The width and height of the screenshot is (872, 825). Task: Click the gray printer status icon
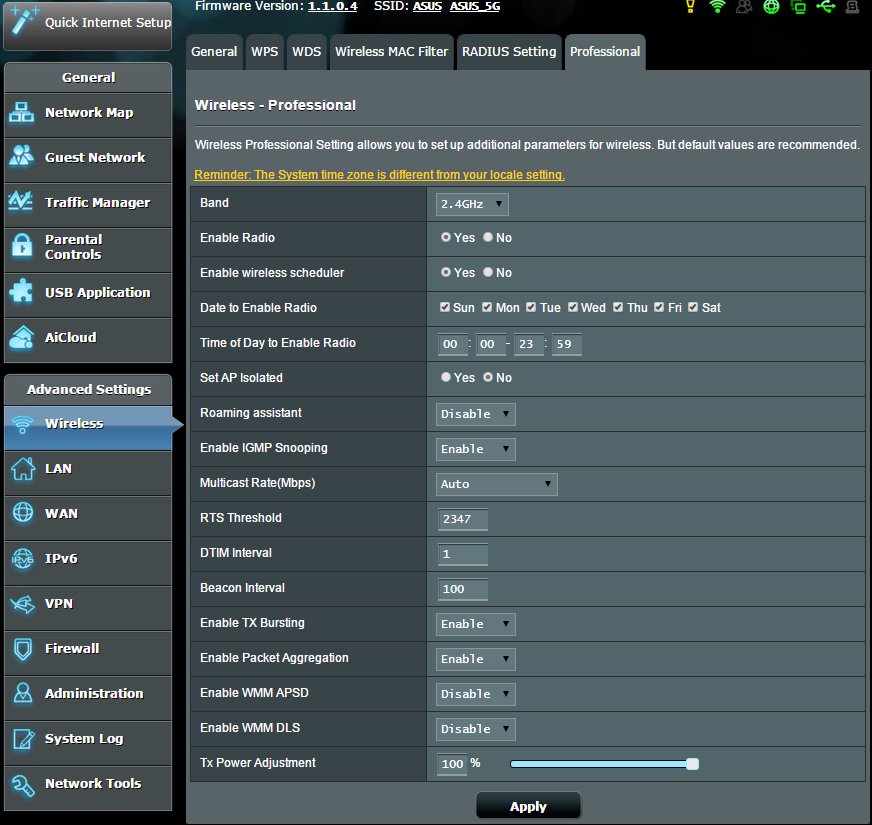(x=852, y=7)
